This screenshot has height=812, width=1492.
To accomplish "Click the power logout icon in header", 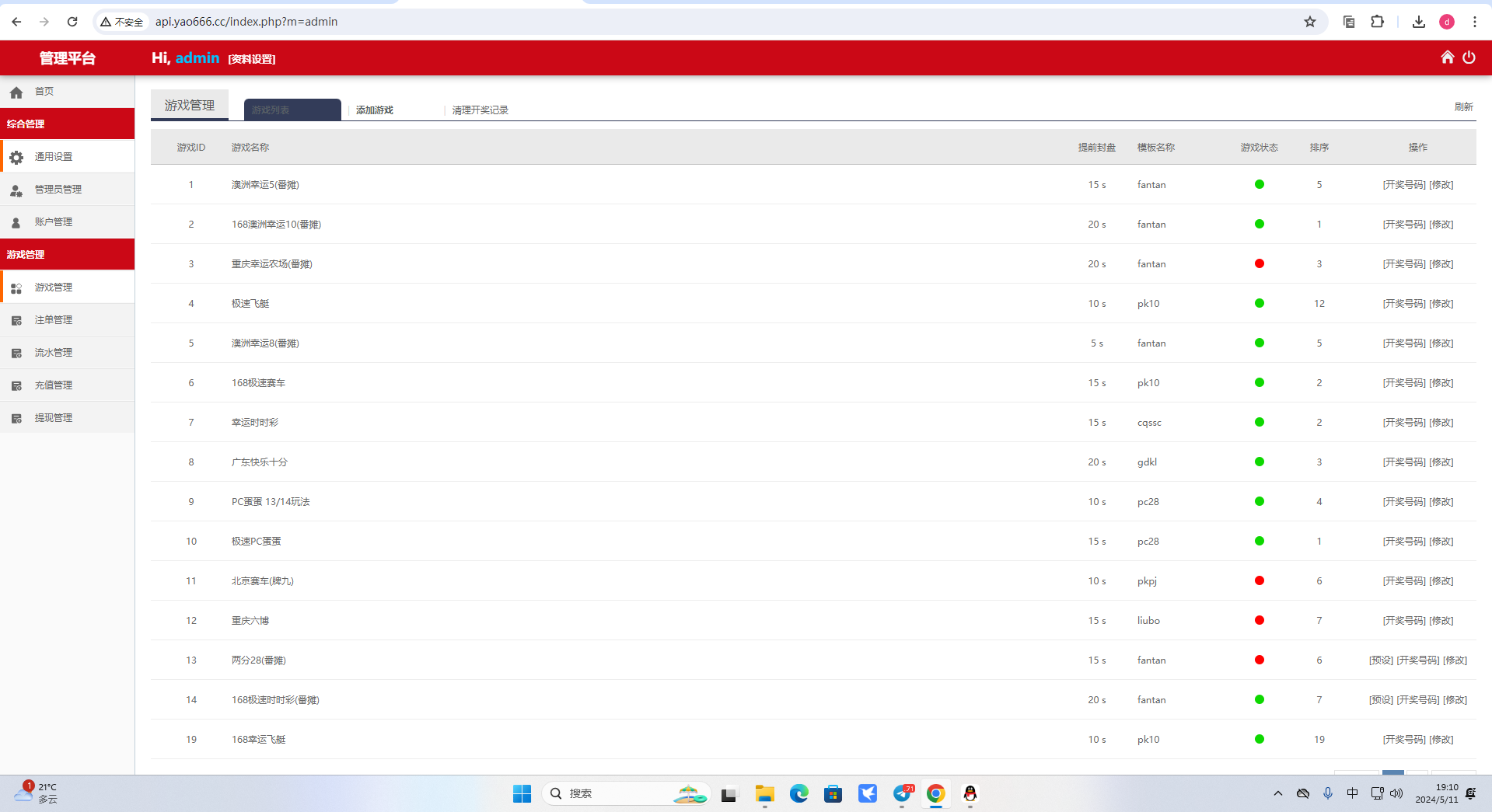I will tap(1469, 58).
